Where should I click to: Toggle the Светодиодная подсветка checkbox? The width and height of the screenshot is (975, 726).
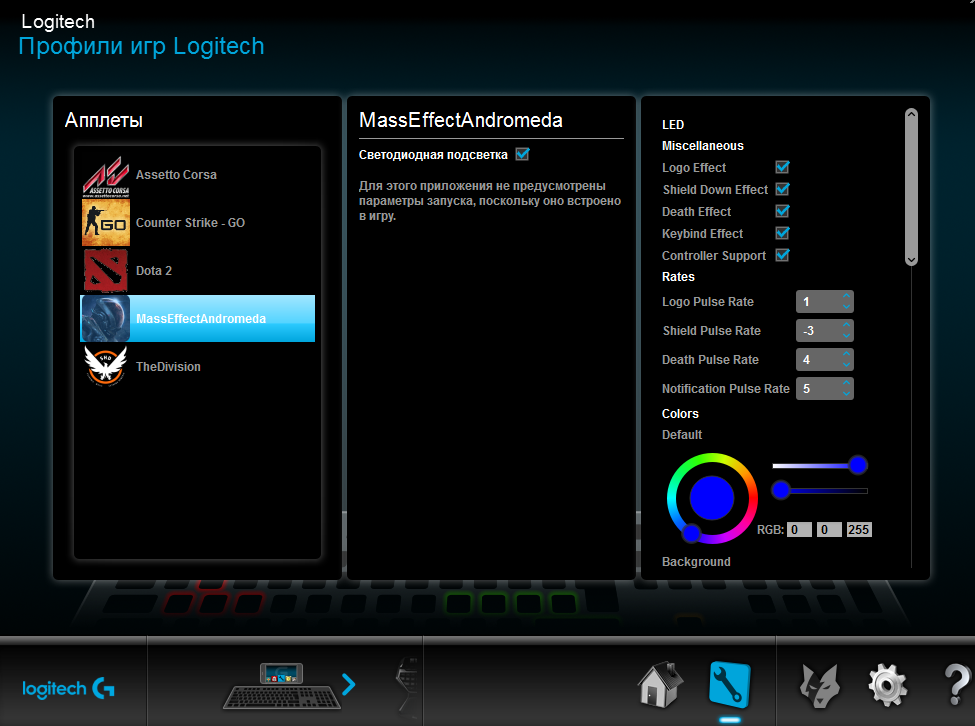pyautogui.click(x=522, y=154)
